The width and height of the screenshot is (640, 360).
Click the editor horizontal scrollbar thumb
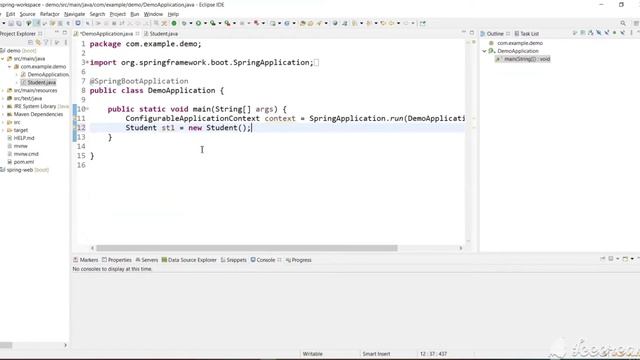pyautogui.click(x=247, y=248)
